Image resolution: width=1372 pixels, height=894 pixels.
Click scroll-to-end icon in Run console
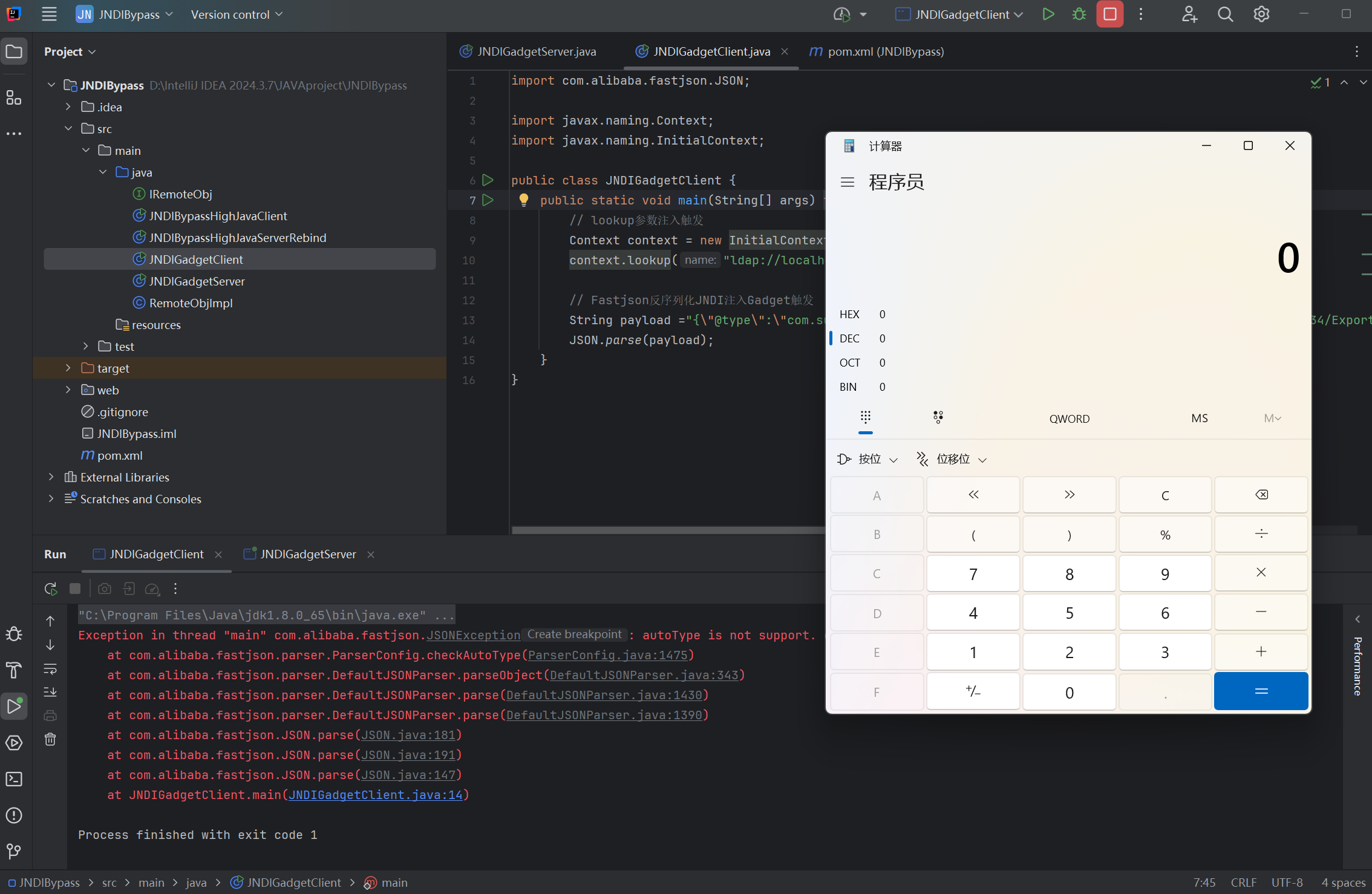tap(50, 692)
